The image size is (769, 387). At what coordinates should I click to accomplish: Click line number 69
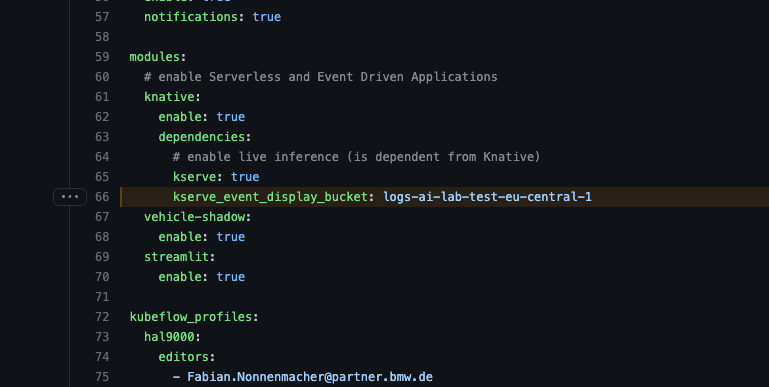pos(102,257)
